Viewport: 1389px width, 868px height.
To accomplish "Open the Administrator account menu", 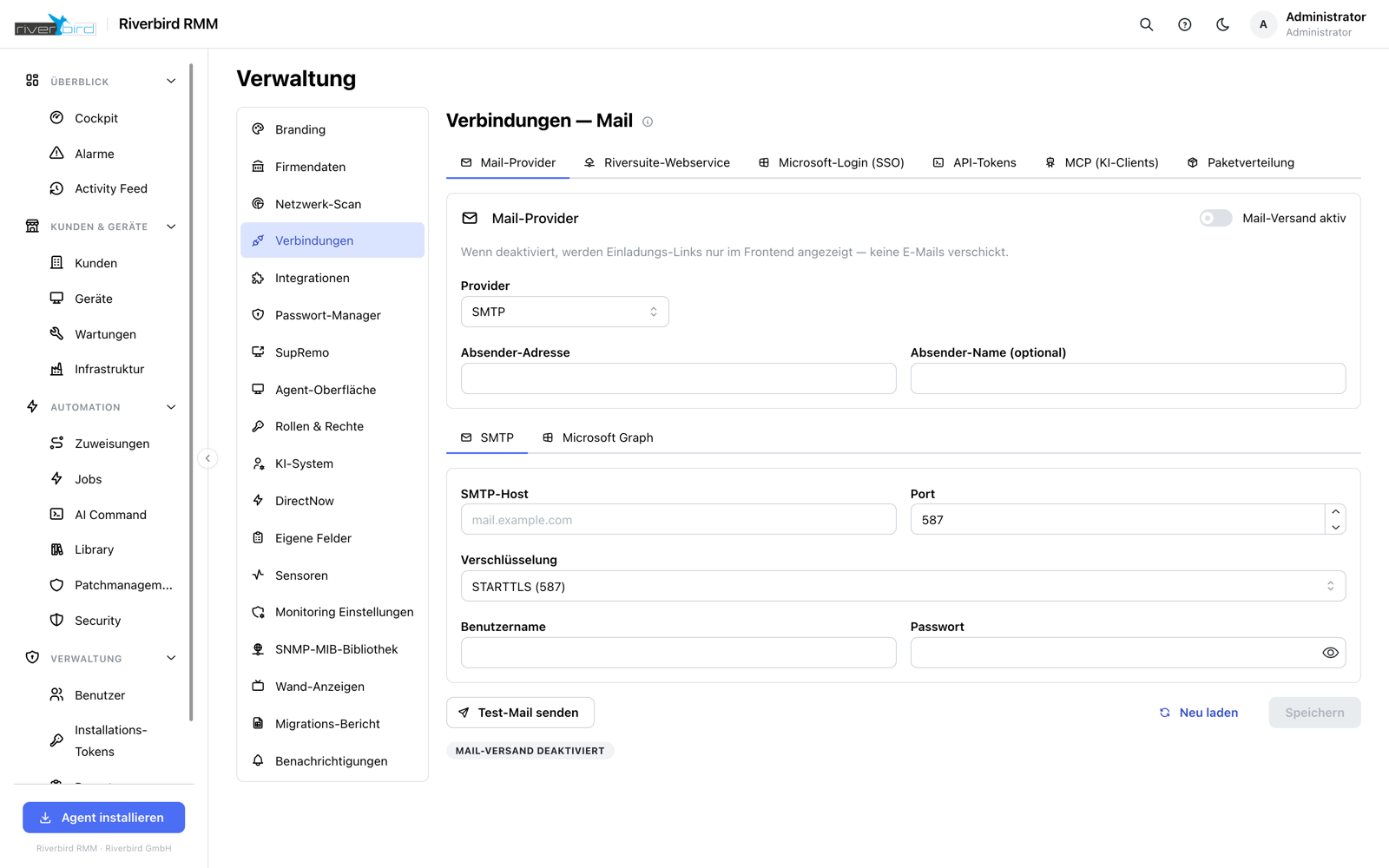I will tap(1308, 24).
